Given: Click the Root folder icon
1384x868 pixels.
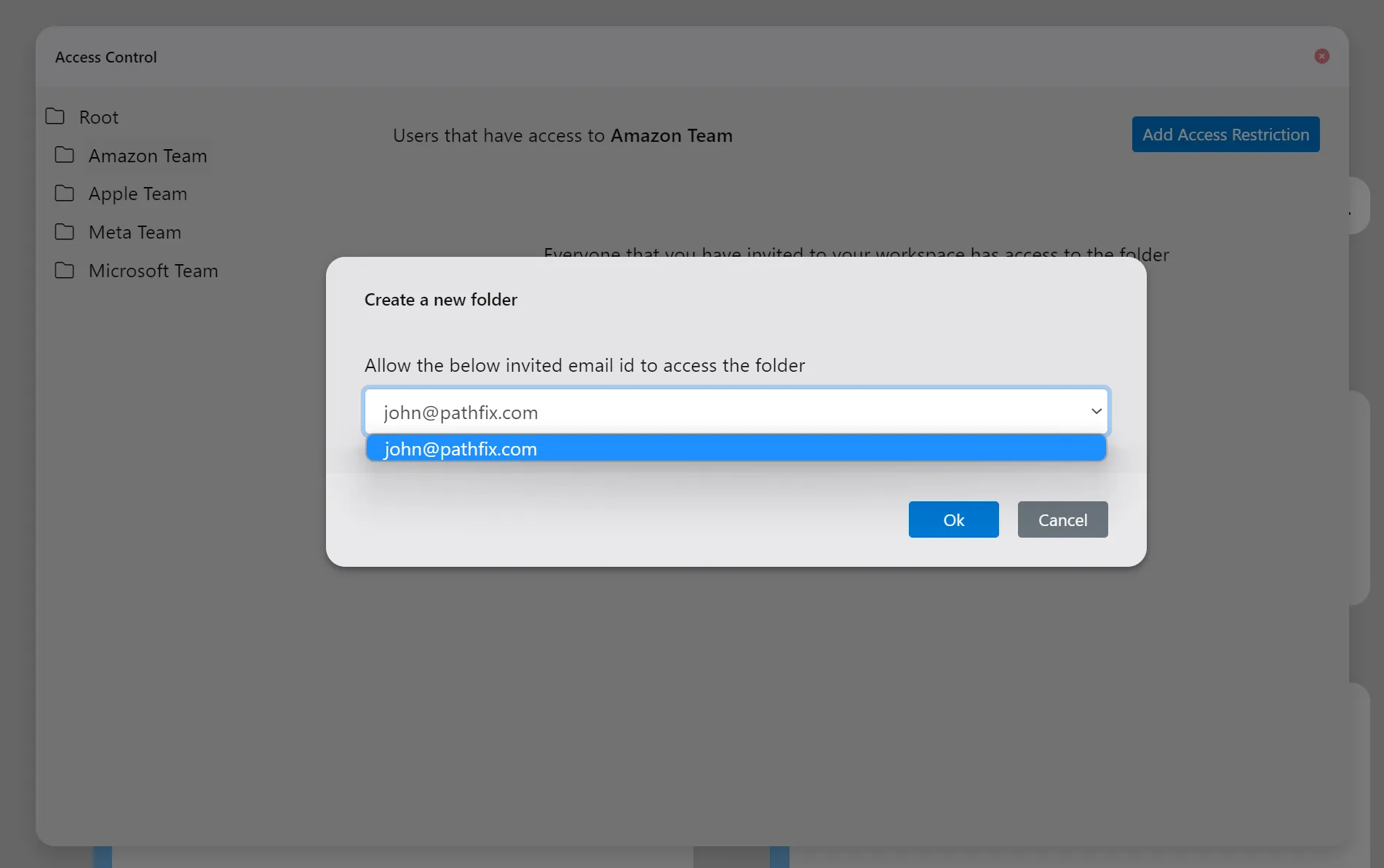Looking at the screenshot, I should pos(55,116).
